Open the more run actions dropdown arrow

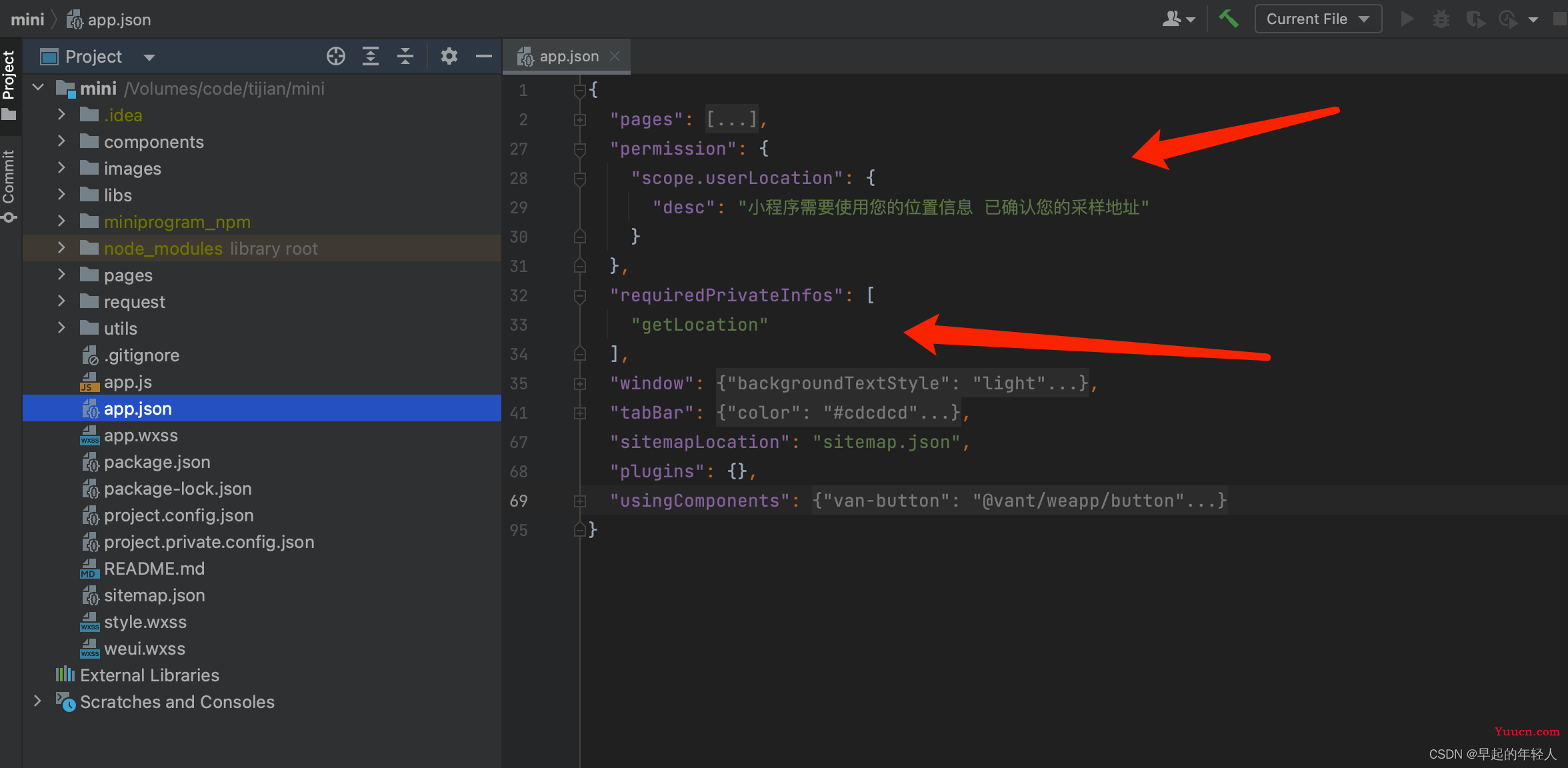click(x=1533, y=19)
